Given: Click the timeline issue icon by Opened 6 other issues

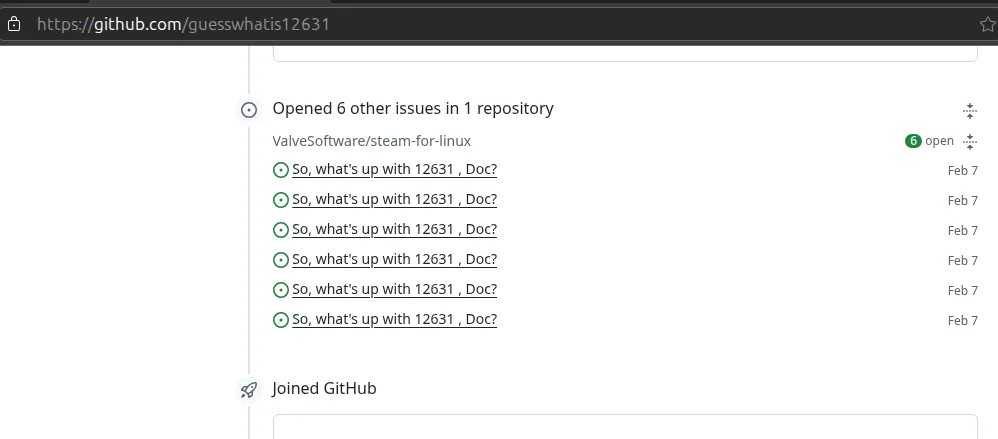Looking at the screenshot, I should coord(249,110).
